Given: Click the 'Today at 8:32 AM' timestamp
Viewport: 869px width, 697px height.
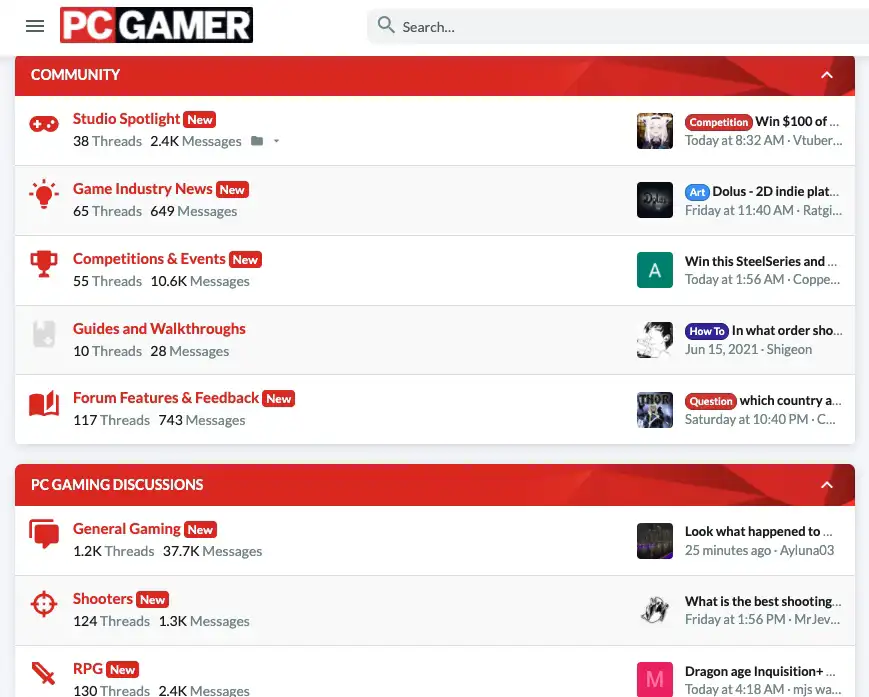Looking at the screenshot, I should (734, 140).
